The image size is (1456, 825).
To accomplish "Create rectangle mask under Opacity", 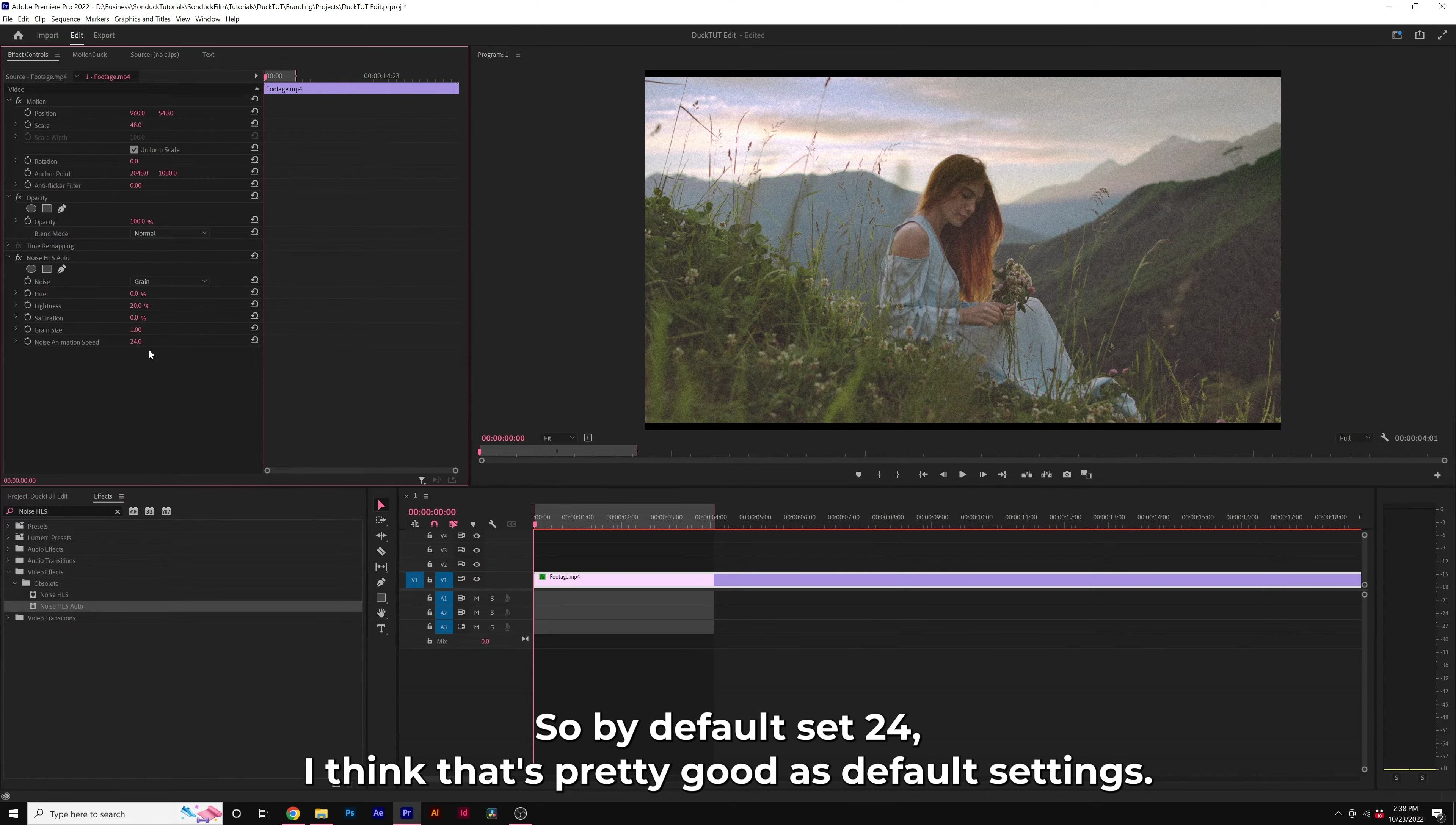I will [x=47, y=209].
